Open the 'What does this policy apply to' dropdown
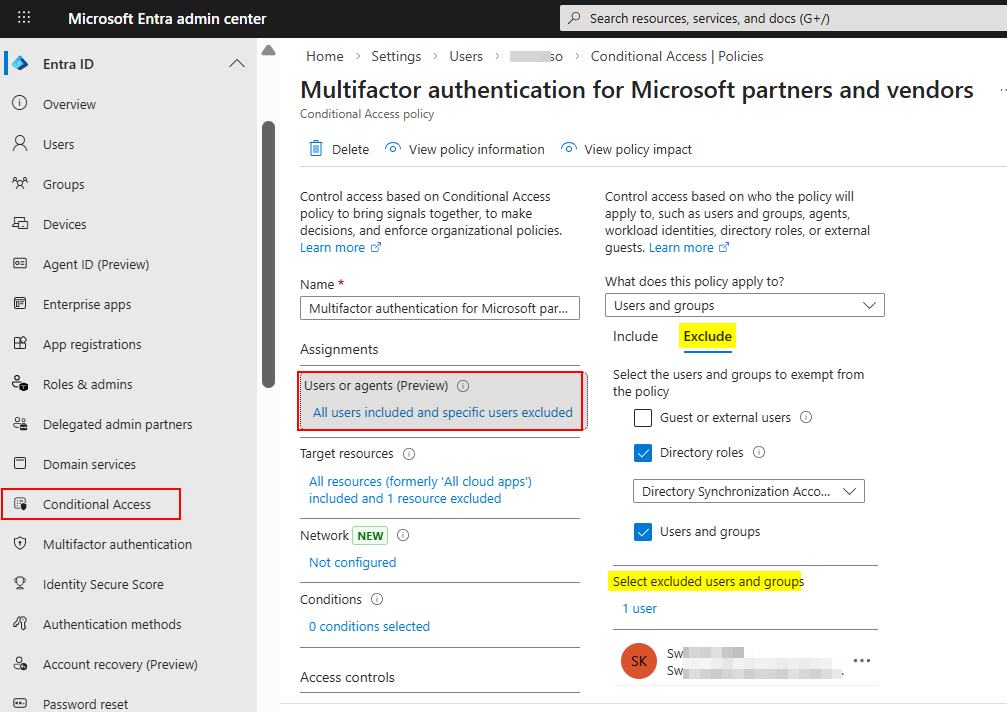This screenshot has height=712, width=1007. [x=744, y=305]
